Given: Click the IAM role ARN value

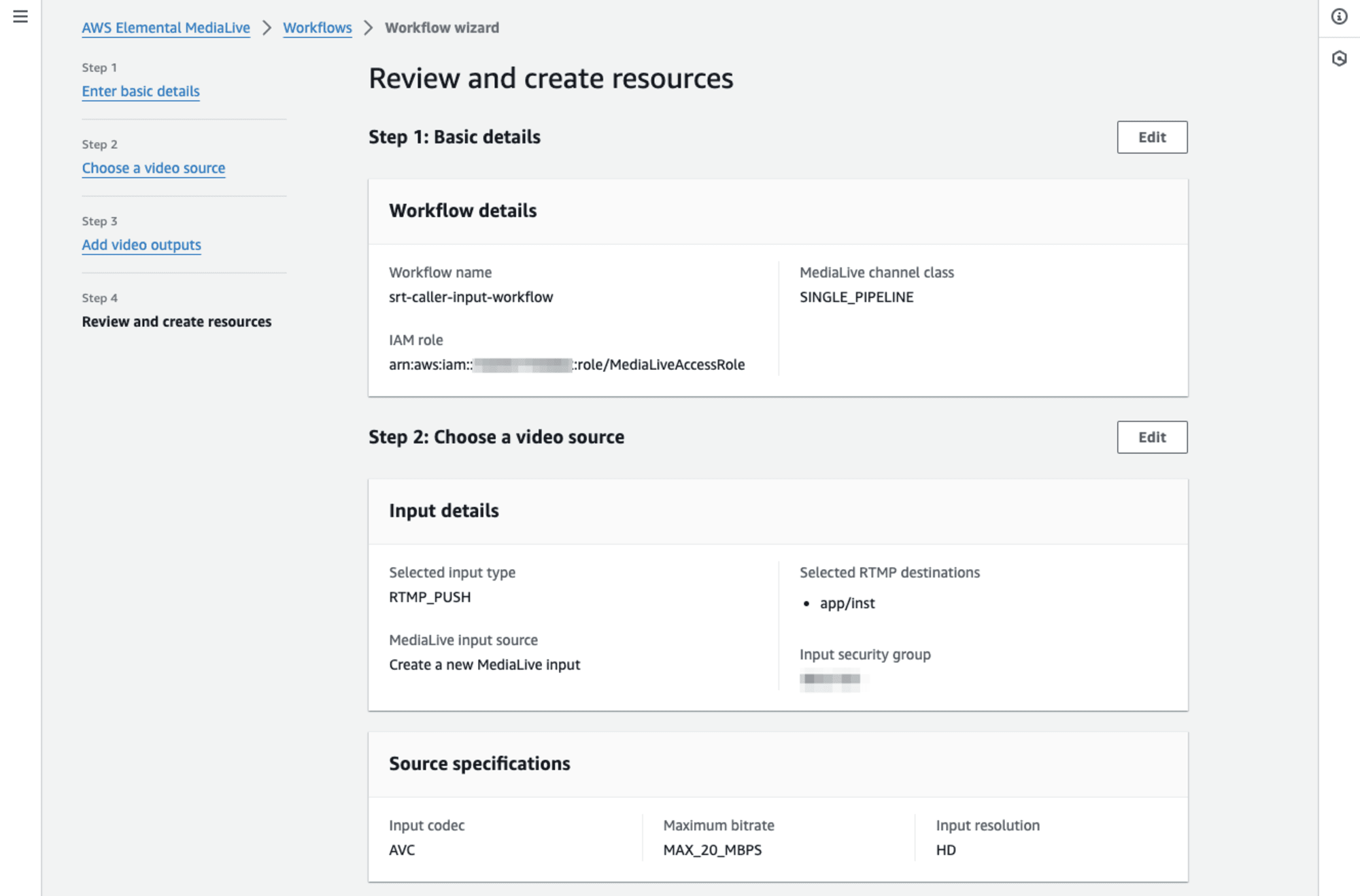Looking at the screenshot, I should [x=567, y=365].
